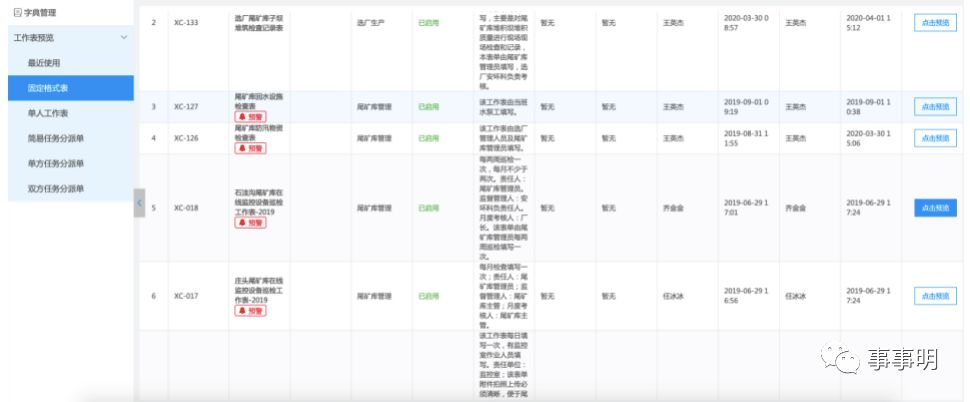Choose 单方任务分派单 from the sidebar
Viewport: 970px width, 402px height.
click(x=56, y=163)
